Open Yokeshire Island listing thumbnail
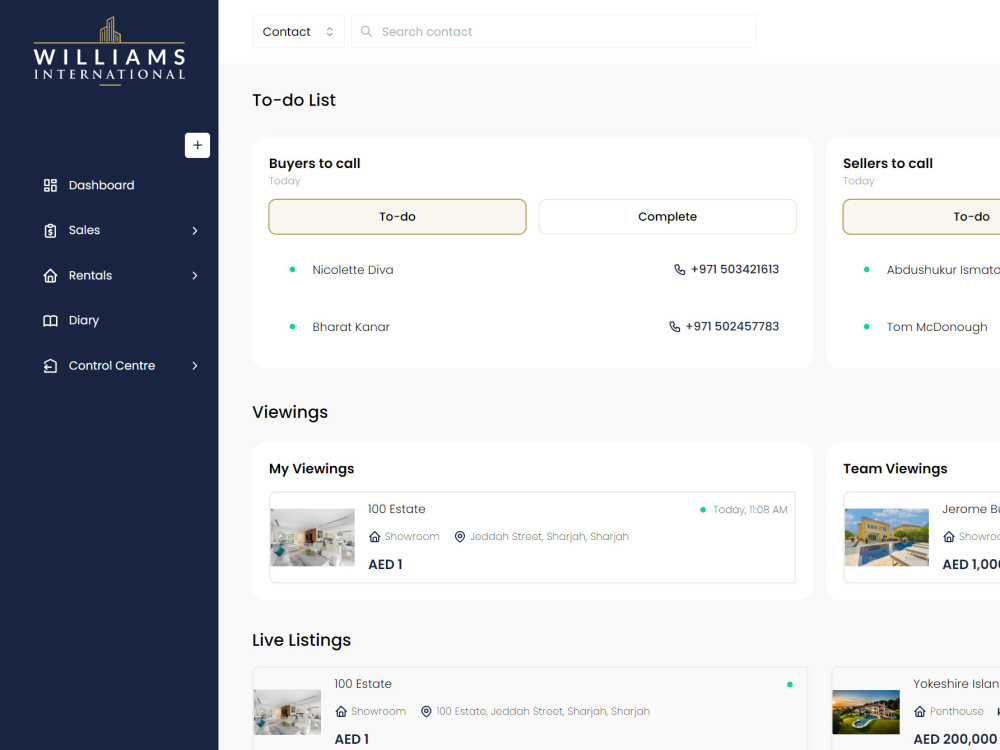1000x750 pixels. click(866, 712)
